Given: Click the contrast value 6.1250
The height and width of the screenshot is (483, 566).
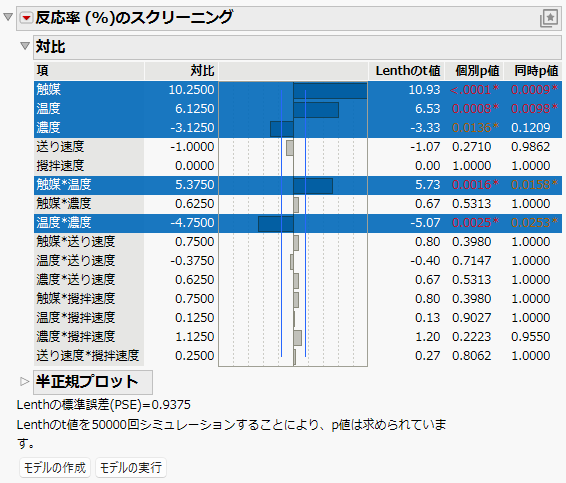Looking at the screenshot, I should tap(195, 109).
